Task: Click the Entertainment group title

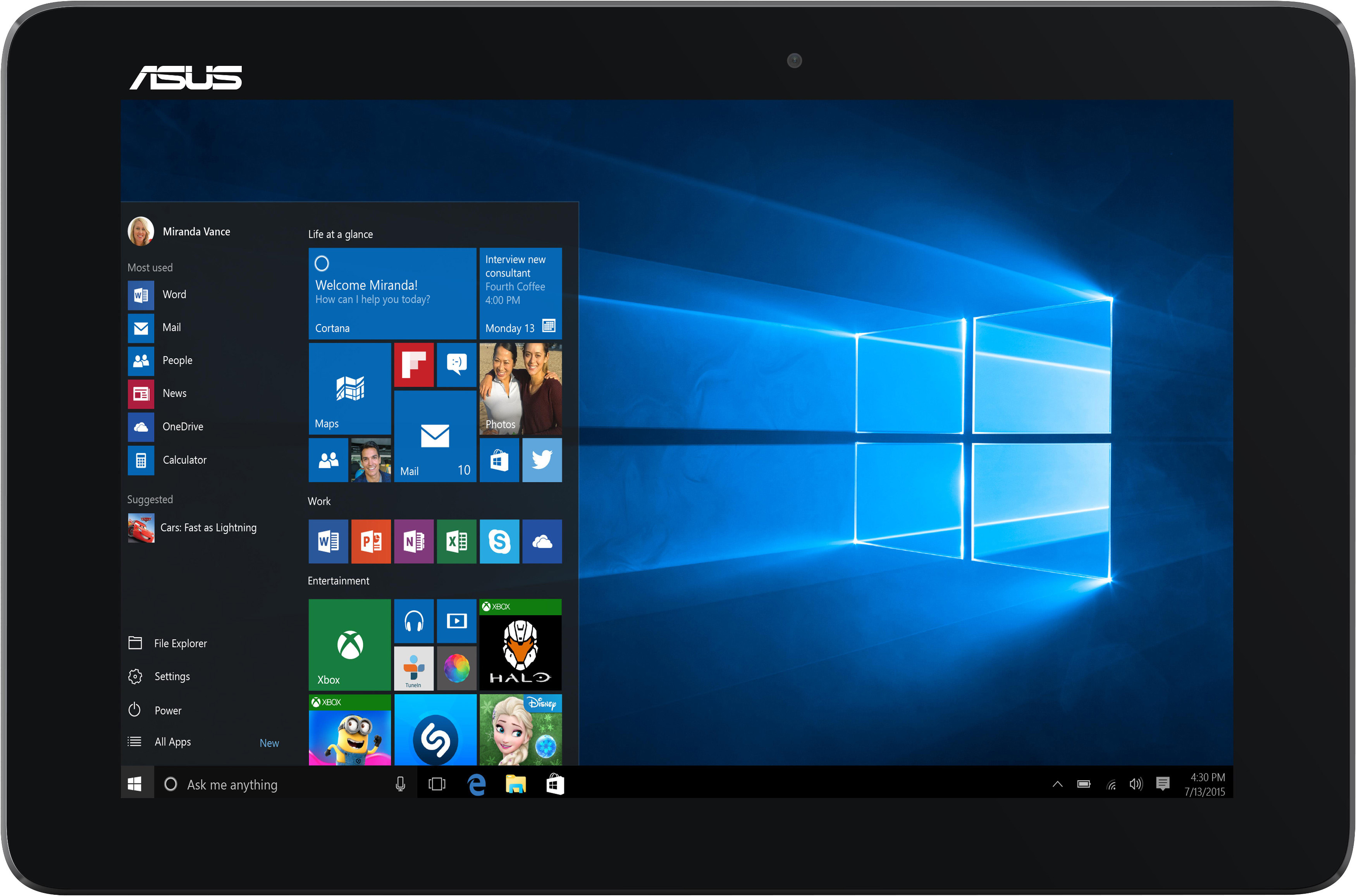Action: click(338, 581)
